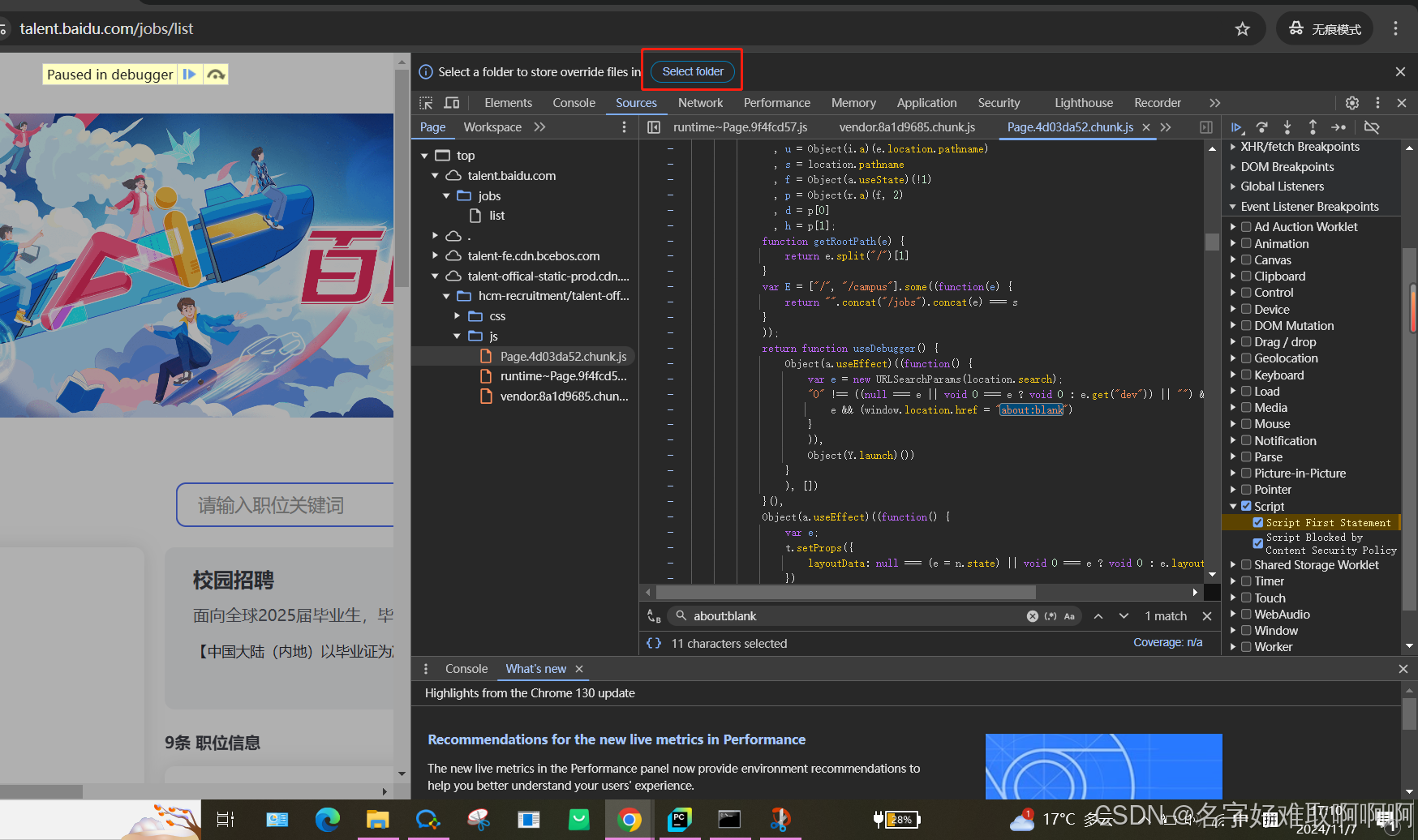Uncheck Script Blocked by Content Security Policy
This screenshot has height=840, width=1418.
tap(1258, 543)
